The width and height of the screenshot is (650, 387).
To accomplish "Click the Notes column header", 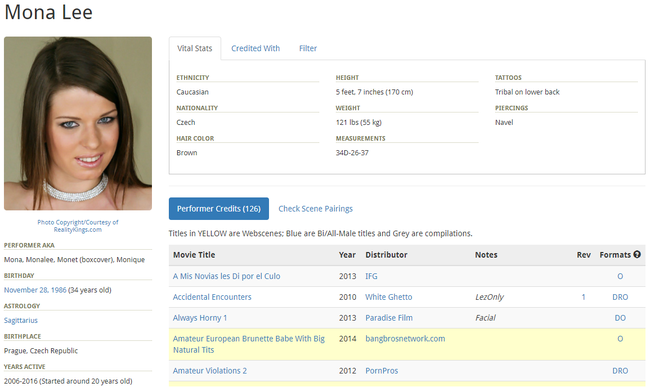I will pyautogui.click(x=486, y=255).
